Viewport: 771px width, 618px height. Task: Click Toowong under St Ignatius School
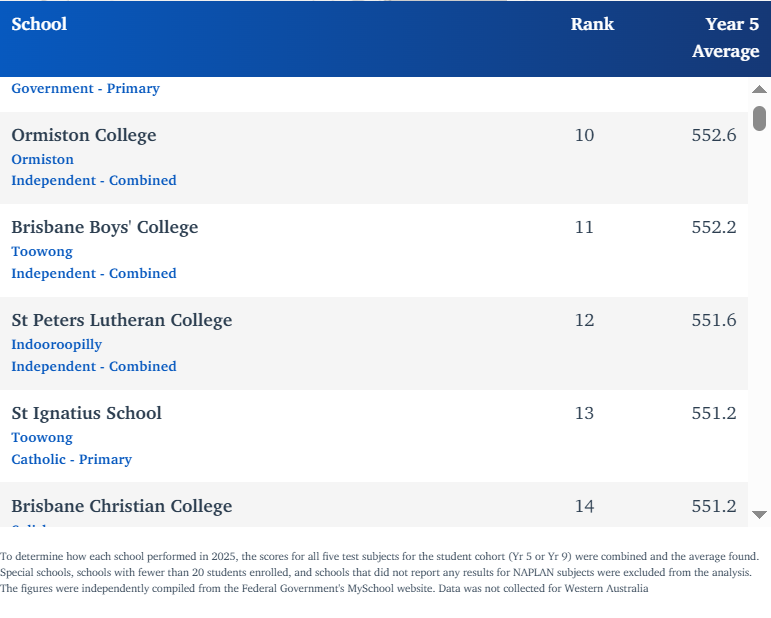click(42, 438)
